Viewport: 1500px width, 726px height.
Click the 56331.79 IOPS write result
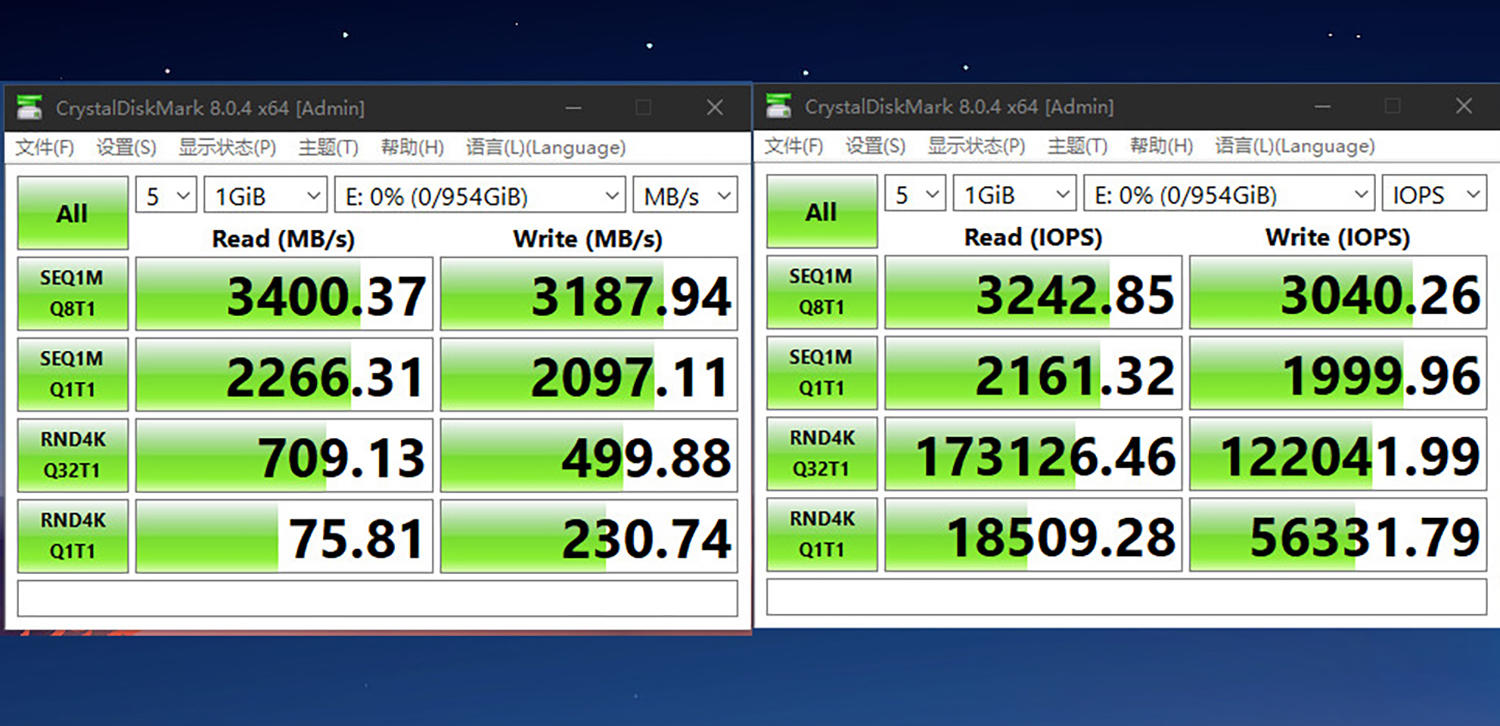click(x=1338, y=536)
